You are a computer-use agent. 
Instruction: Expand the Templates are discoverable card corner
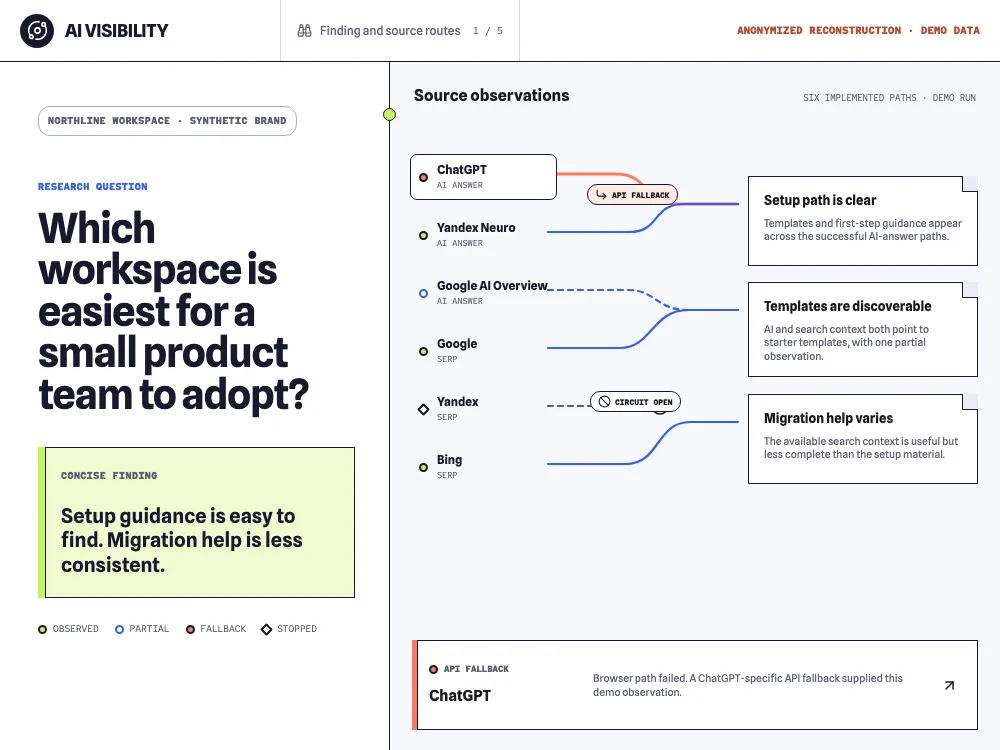970,290
